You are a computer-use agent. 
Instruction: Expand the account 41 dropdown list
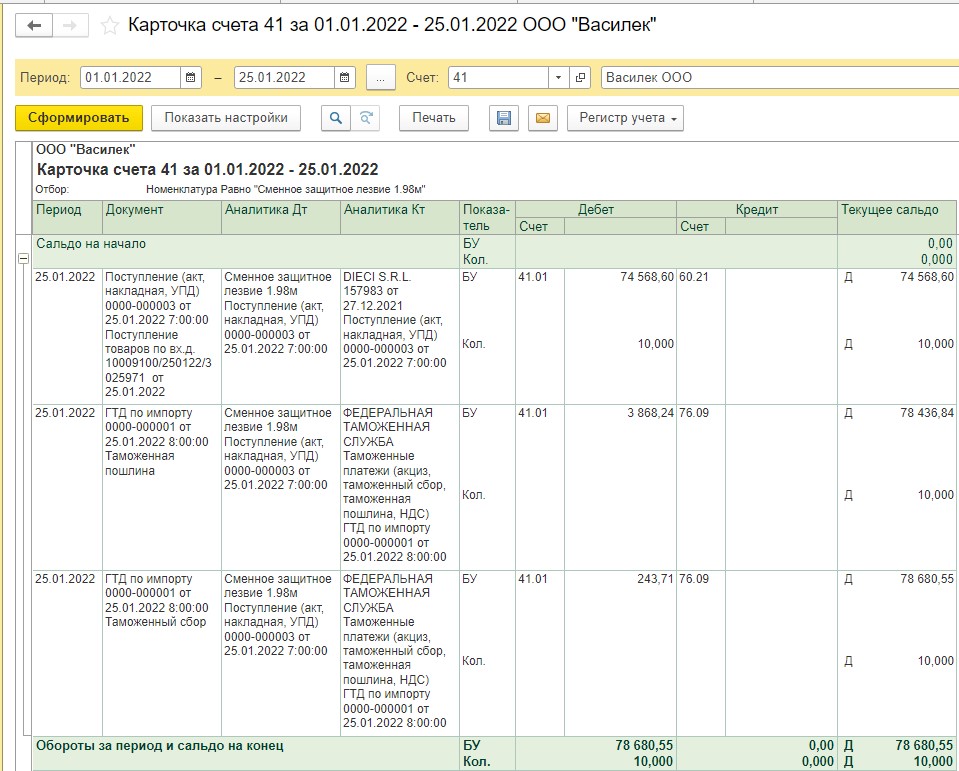558,78
